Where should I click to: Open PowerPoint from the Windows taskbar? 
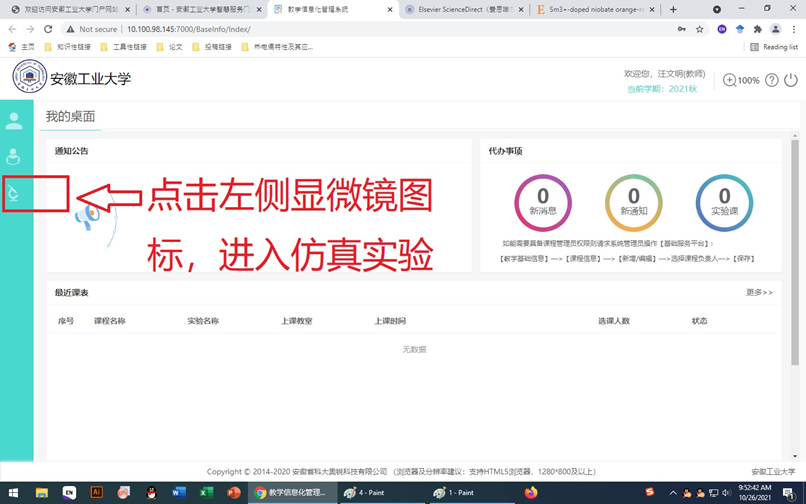(233, 493)
